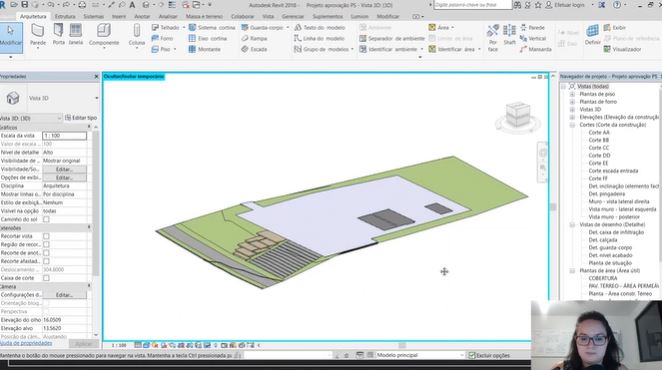
Task: Click the ViewCube in 3D view
Action: [518, 115]
